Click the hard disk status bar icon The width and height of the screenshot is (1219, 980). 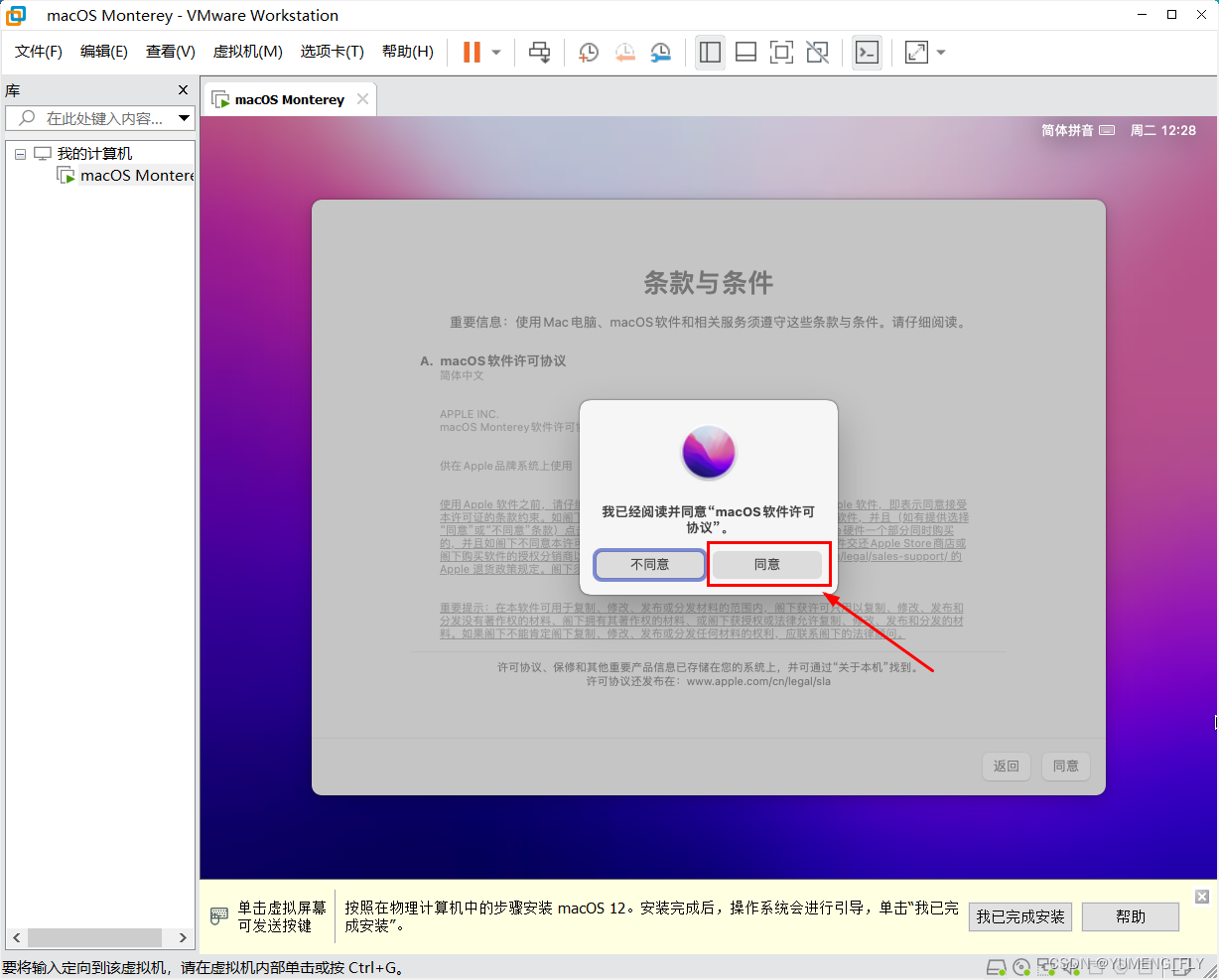pos(997,967)
